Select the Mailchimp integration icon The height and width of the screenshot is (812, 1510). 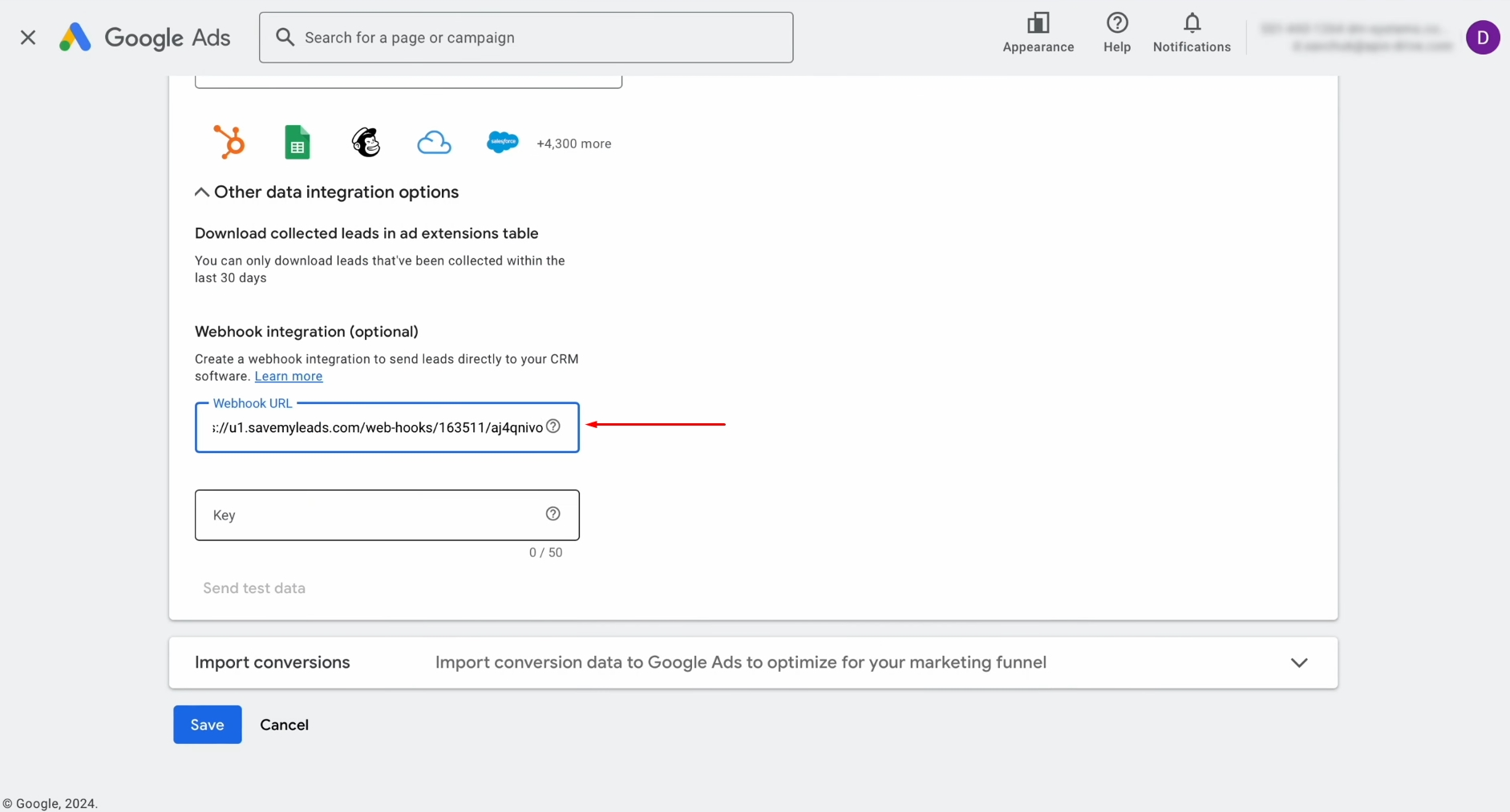click(x=366, y=143)
